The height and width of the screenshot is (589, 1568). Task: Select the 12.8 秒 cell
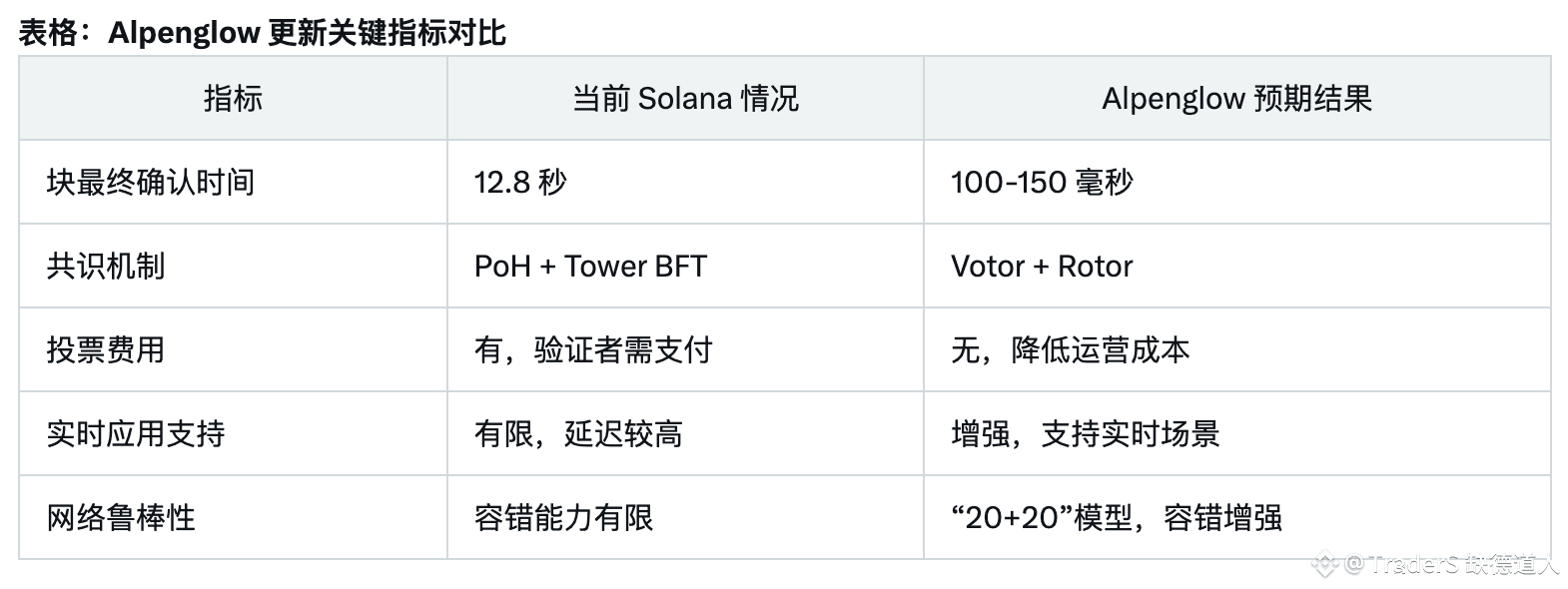pos(685,182)
